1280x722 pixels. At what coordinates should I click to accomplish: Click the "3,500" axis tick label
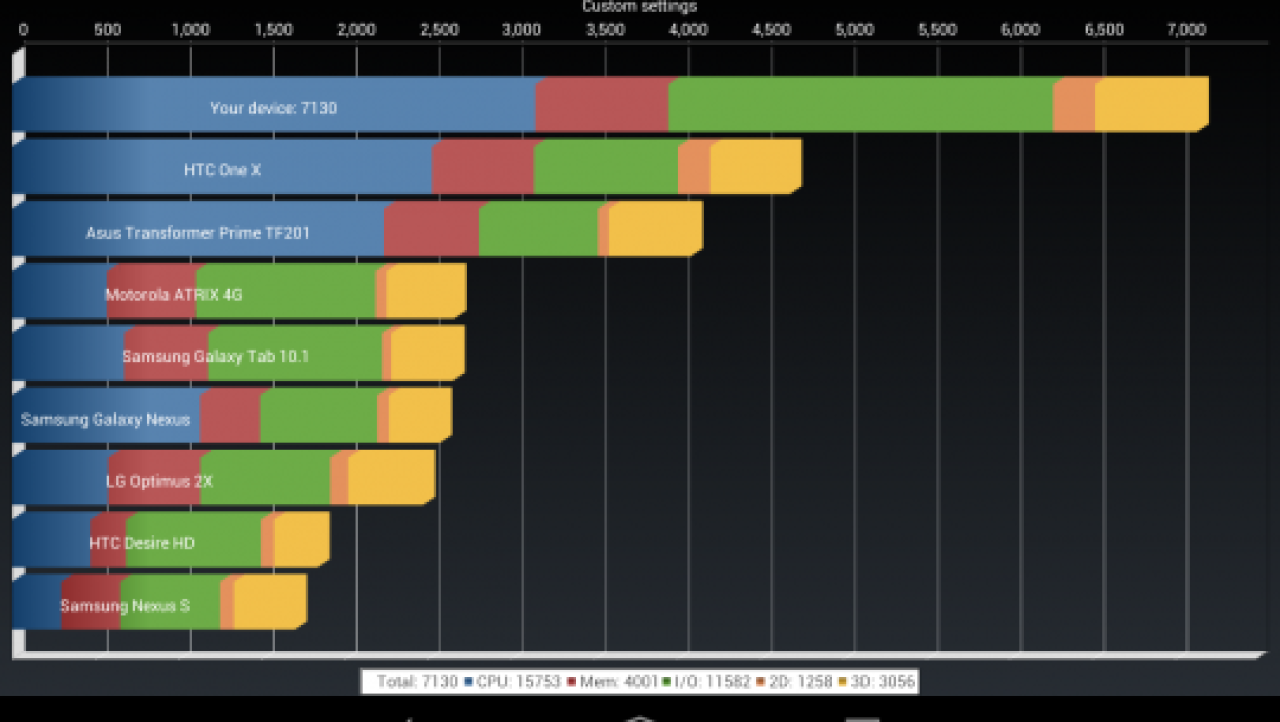click(605, 30)
